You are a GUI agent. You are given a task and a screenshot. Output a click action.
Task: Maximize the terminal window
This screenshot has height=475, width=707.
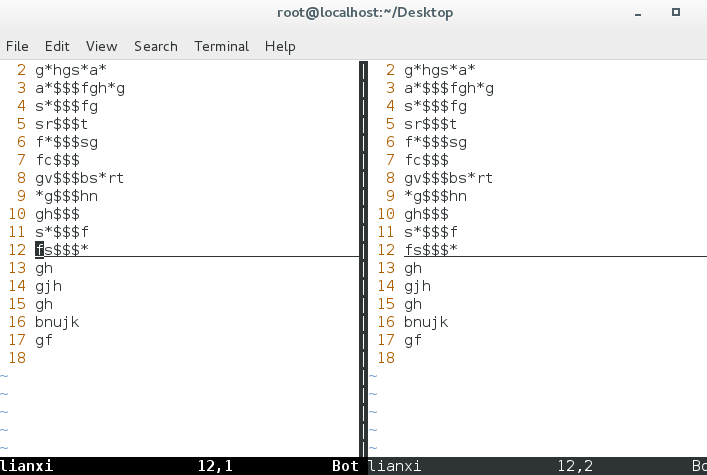click(675, 12)
